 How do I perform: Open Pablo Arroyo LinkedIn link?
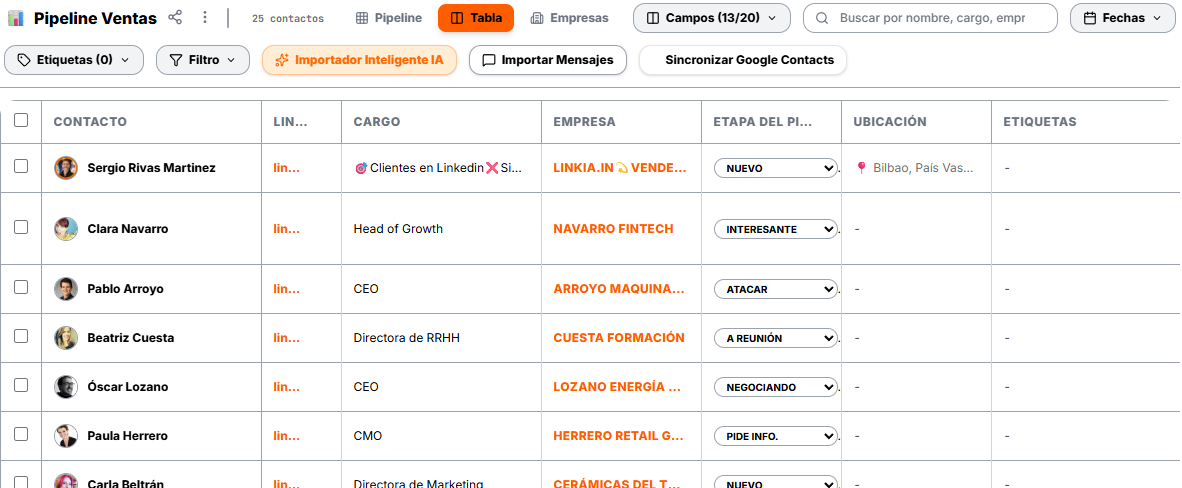tap(286, 289)
